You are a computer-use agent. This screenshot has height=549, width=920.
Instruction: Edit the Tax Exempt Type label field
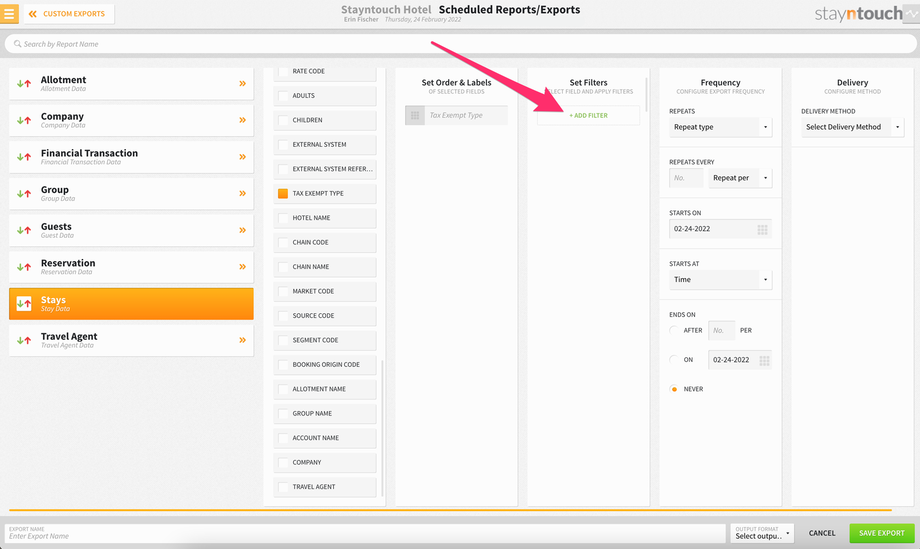pyautogui.click(x=466, y=116)
